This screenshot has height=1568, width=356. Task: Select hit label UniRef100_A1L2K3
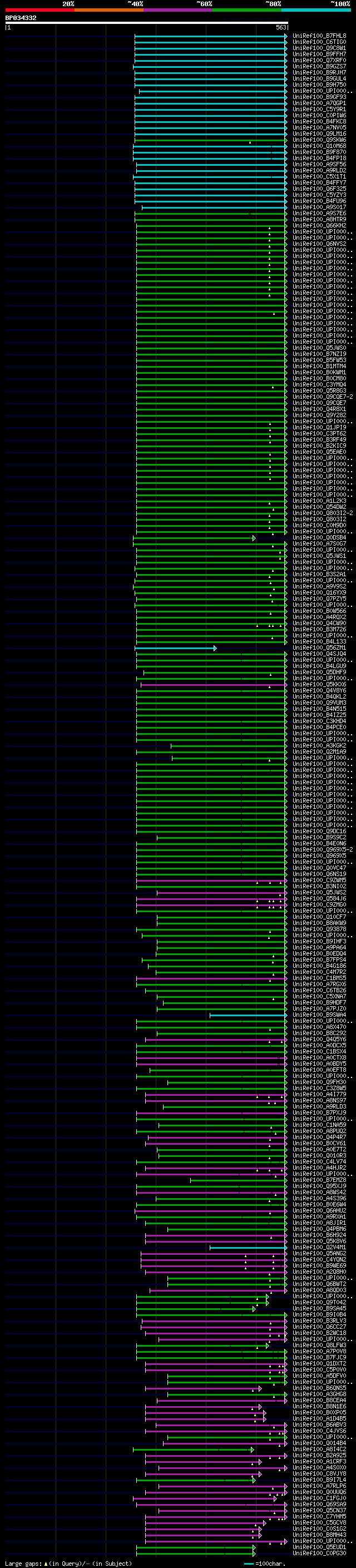coord(319,501)
